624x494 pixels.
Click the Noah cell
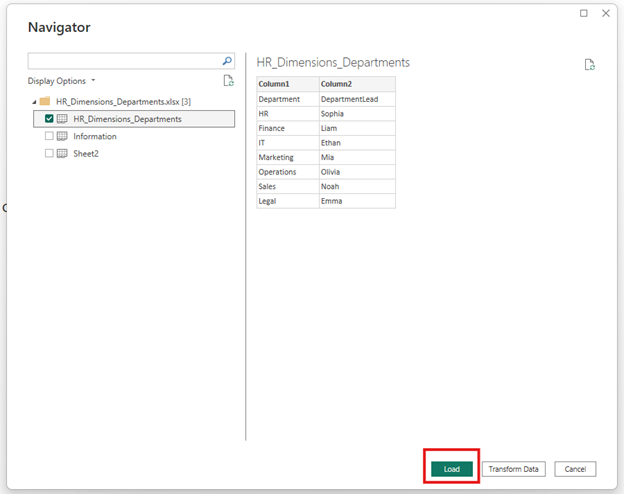[357, 186]
